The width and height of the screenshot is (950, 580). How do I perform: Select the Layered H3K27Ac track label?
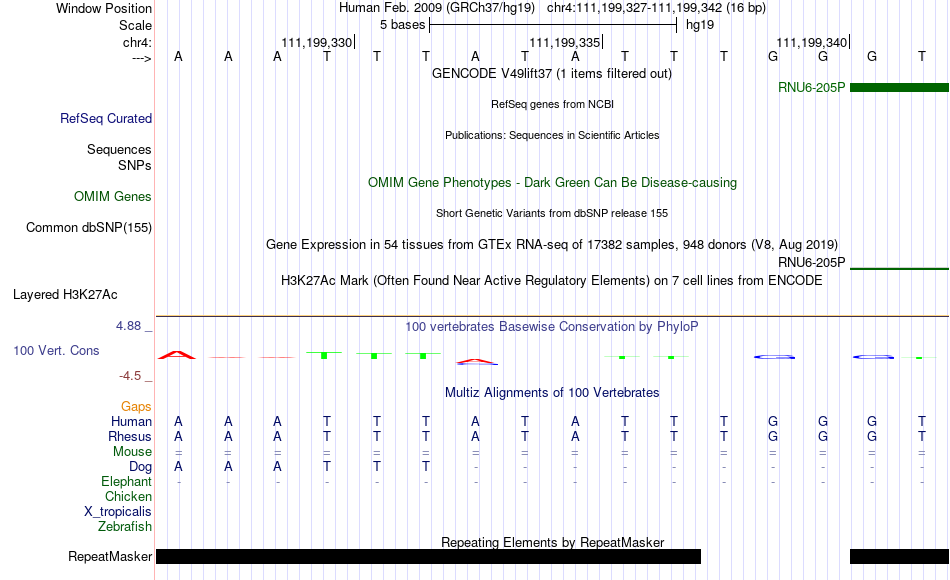[65, 295]
